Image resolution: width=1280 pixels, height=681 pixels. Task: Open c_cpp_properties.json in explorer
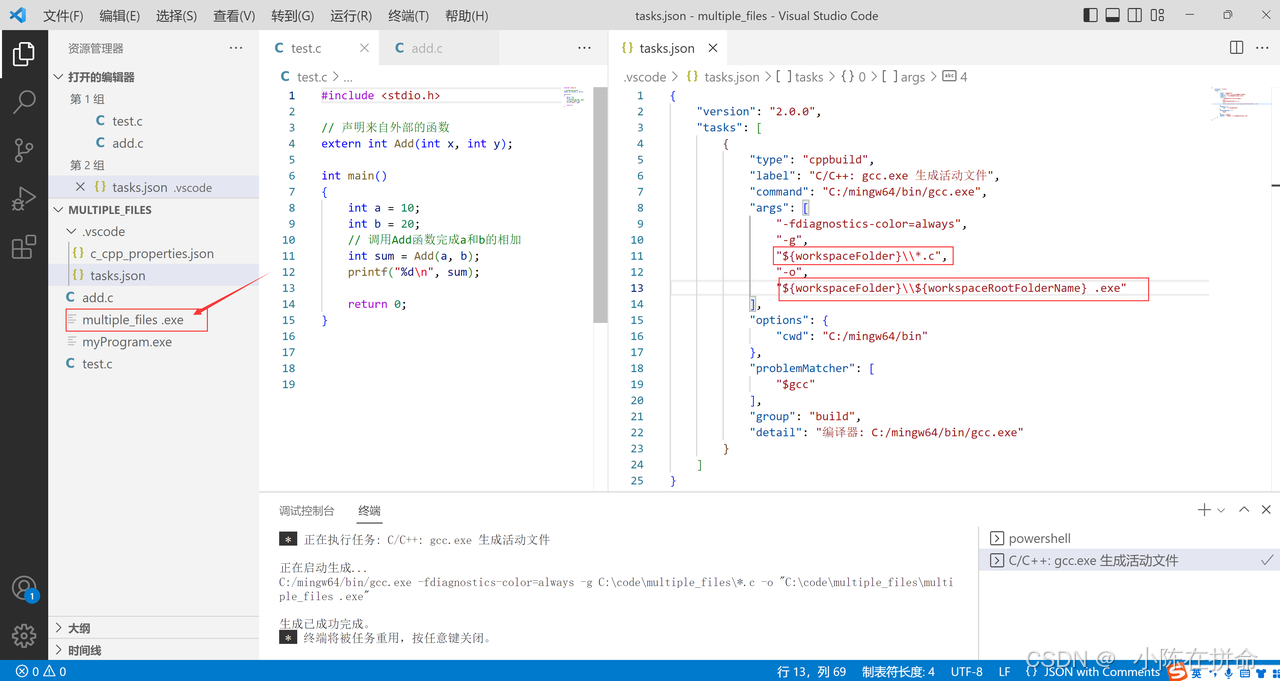(153, 253)
